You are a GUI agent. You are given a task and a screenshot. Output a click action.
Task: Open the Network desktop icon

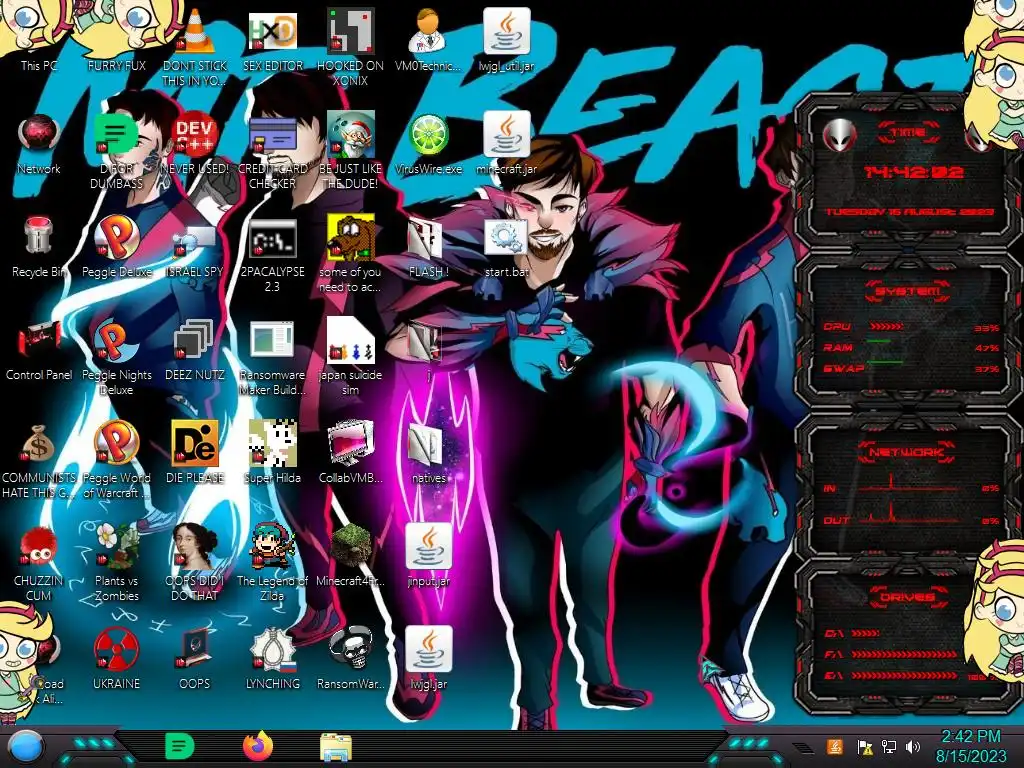(x=39, y=135)
